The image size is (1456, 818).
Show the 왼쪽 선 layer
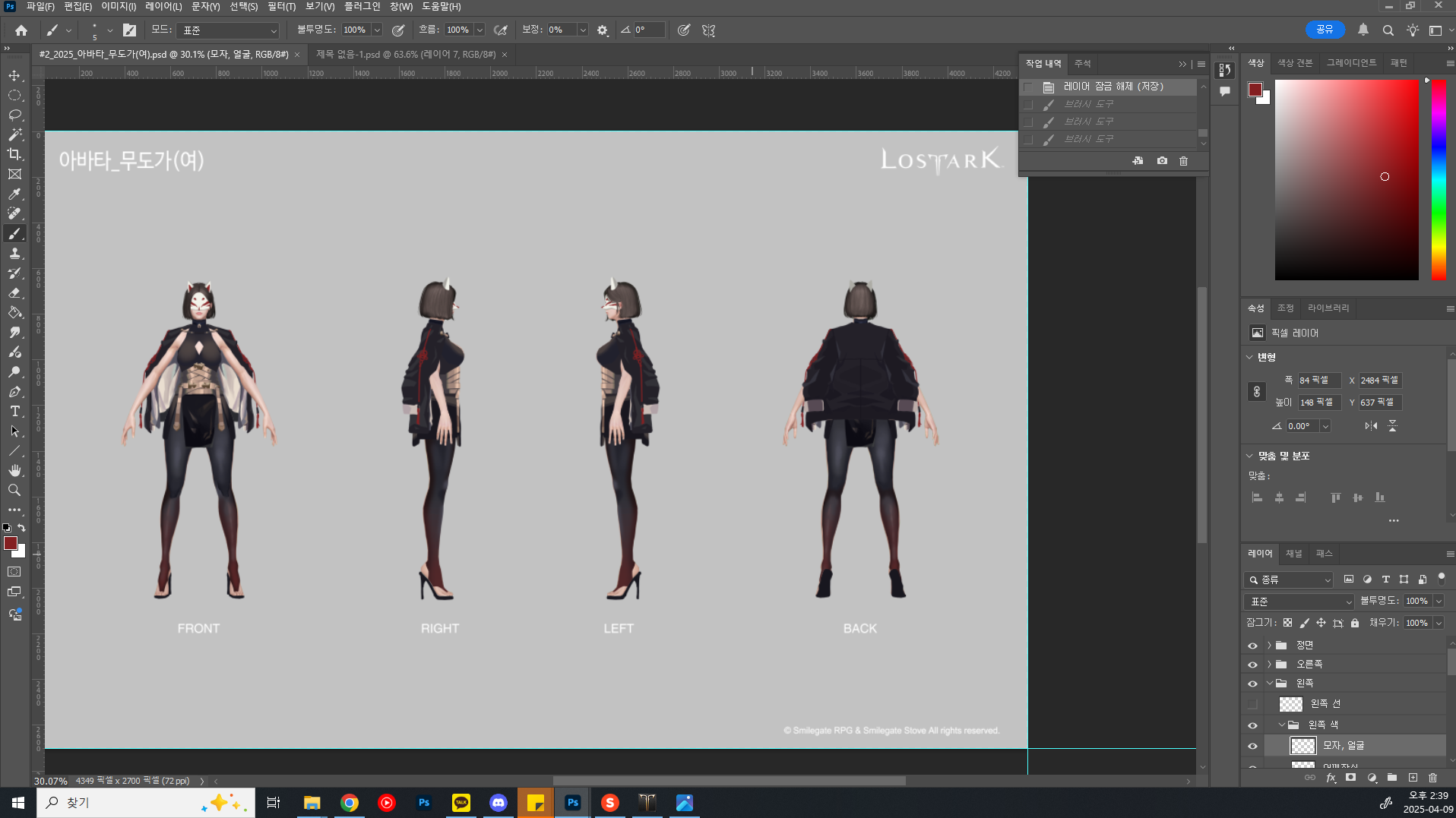1252,704
